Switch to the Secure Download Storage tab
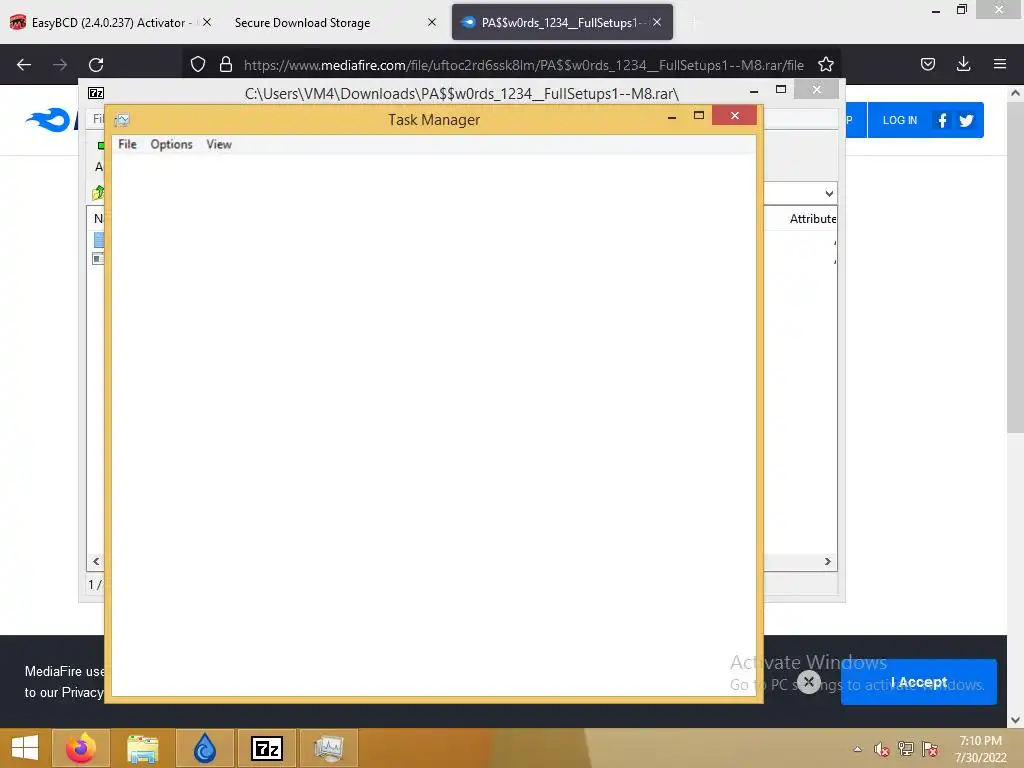The width and height of the screenshot is (1024, 768). (333, 22)
